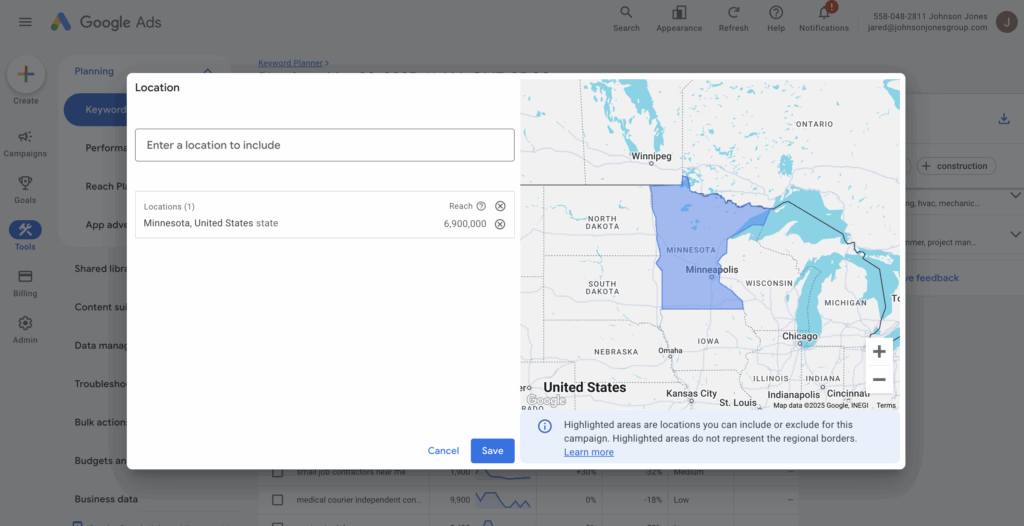
Task: Collapse the Planning section
Action: click(208, 71)
